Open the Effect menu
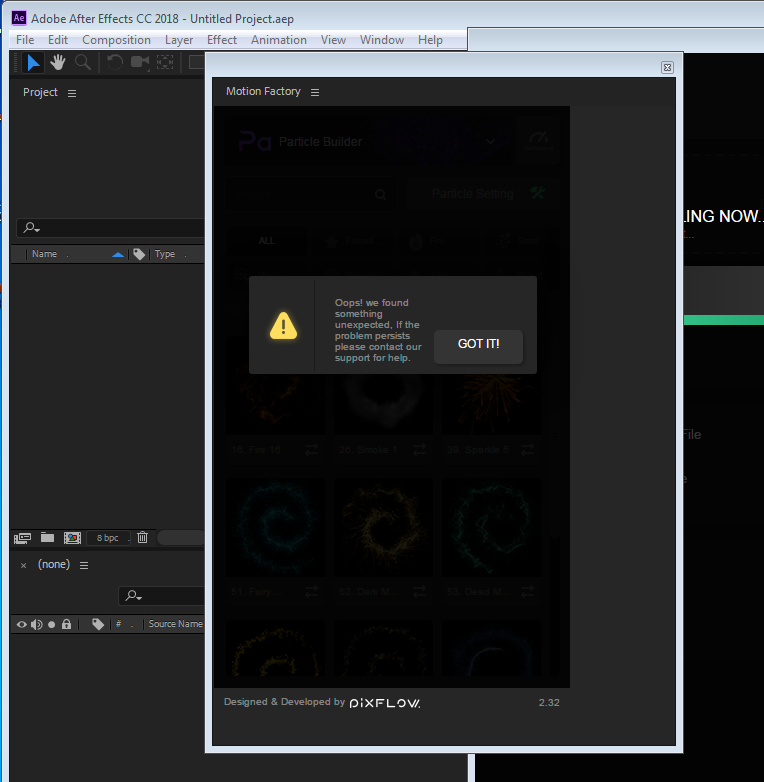Viewport: 764px width, 782px height. (221, 40)
